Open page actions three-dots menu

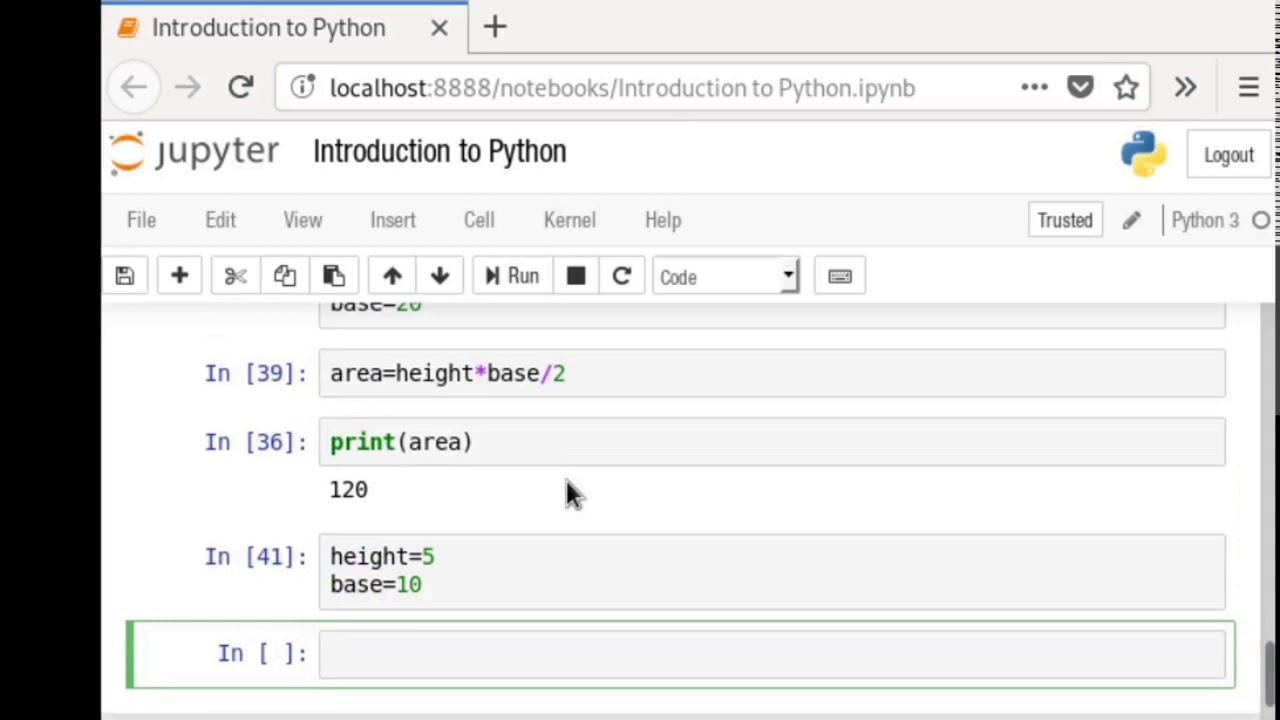click(1035, 88)
